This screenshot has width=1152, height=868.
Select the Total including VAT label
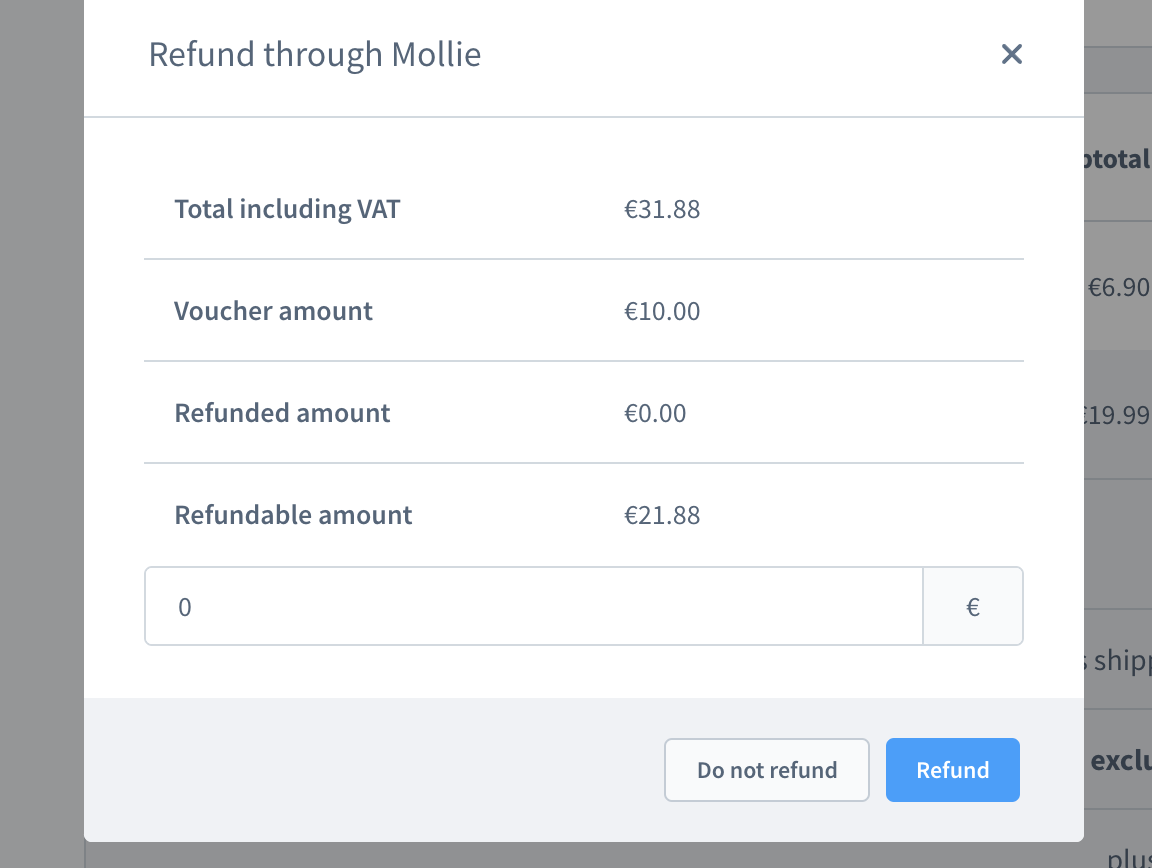tap(287, 209)
